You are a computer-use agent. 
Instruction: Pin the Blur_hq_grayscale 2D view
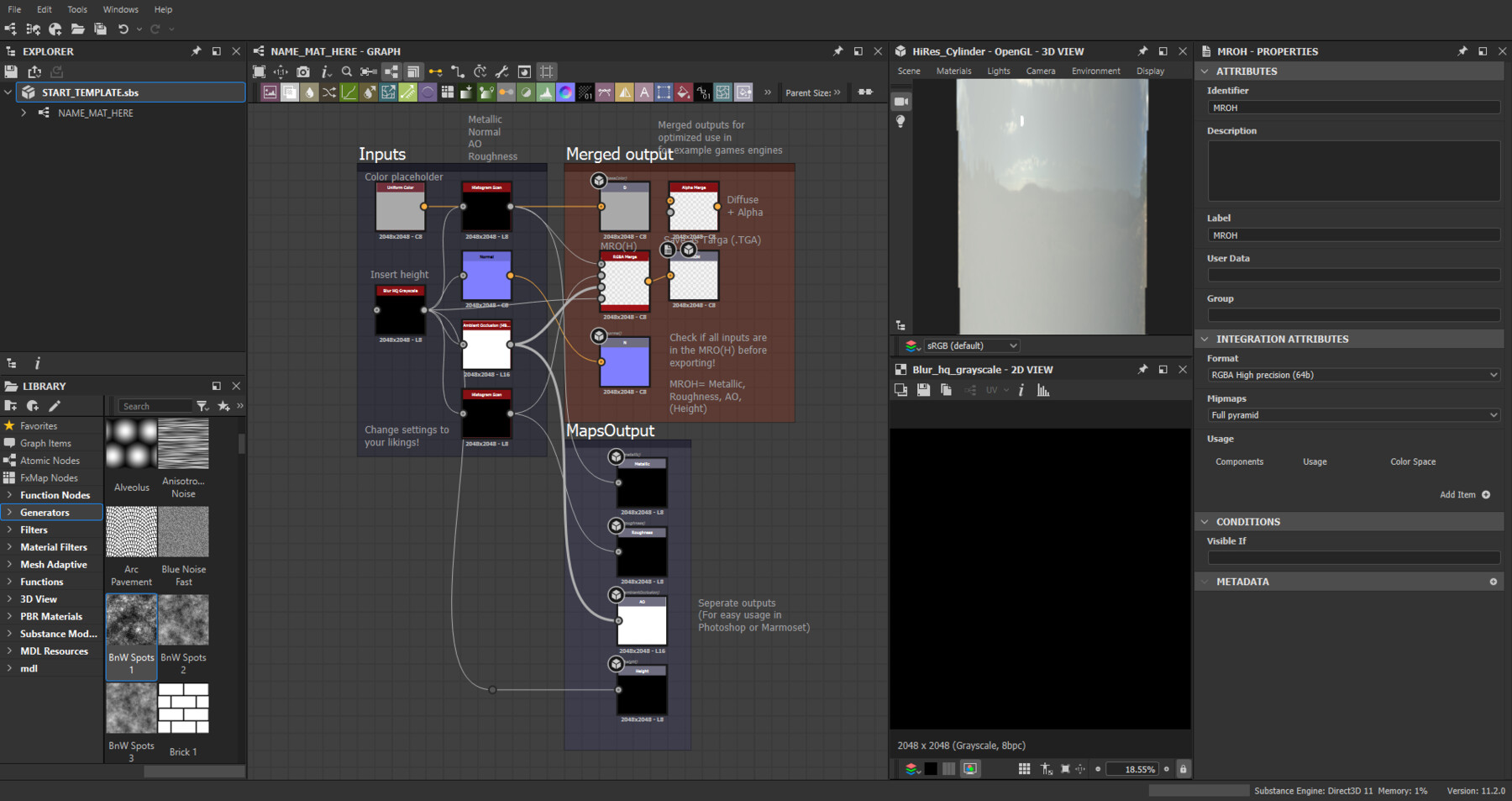1142,369
